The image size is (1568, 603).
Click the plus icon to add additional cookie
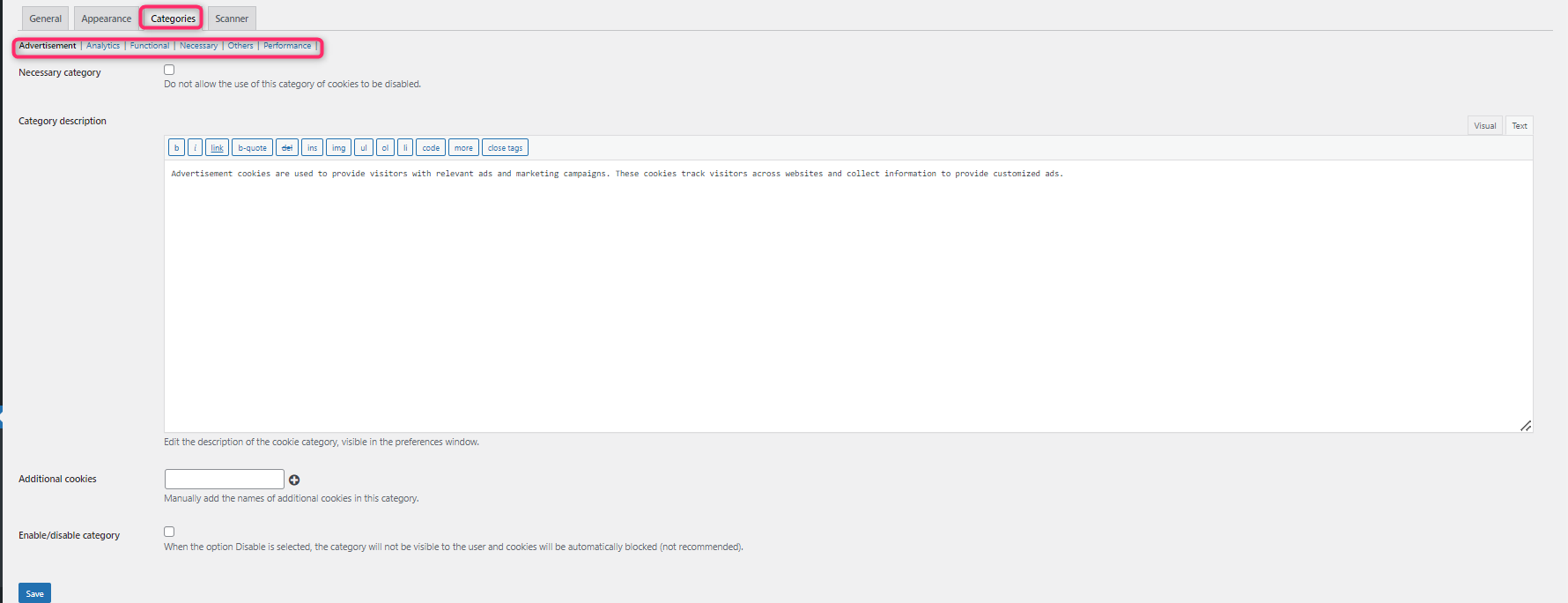click(x=294, y=480)
